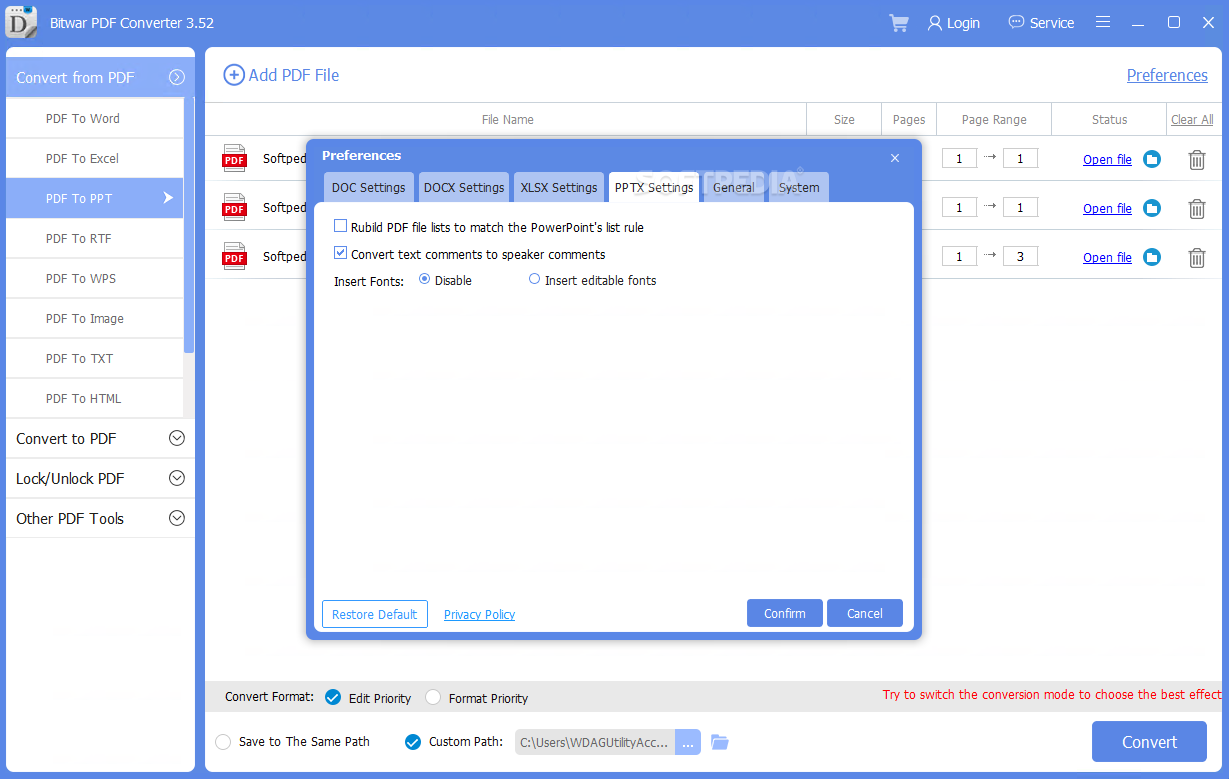Viewport: 1229px width, 779px height.
Task: Select the PPTX Settings tab
Action: pyautogui.click(x=654, y=187)
